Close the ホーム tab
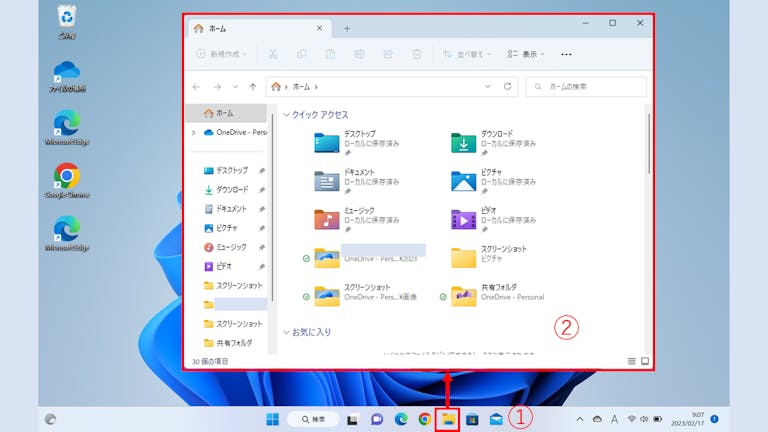768x432 pixels. pos(319,28)
